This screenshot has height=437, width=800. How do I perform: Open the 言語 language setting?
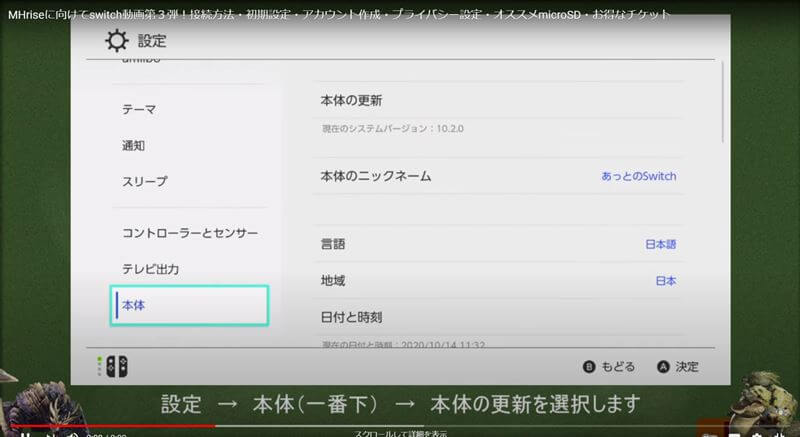click(498, 244)
